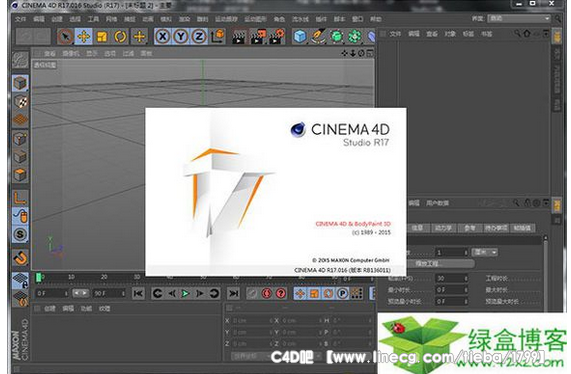This screenshot has height=374, width=571.
Task: Switch to Edges mode
Action: pos(20,157)
